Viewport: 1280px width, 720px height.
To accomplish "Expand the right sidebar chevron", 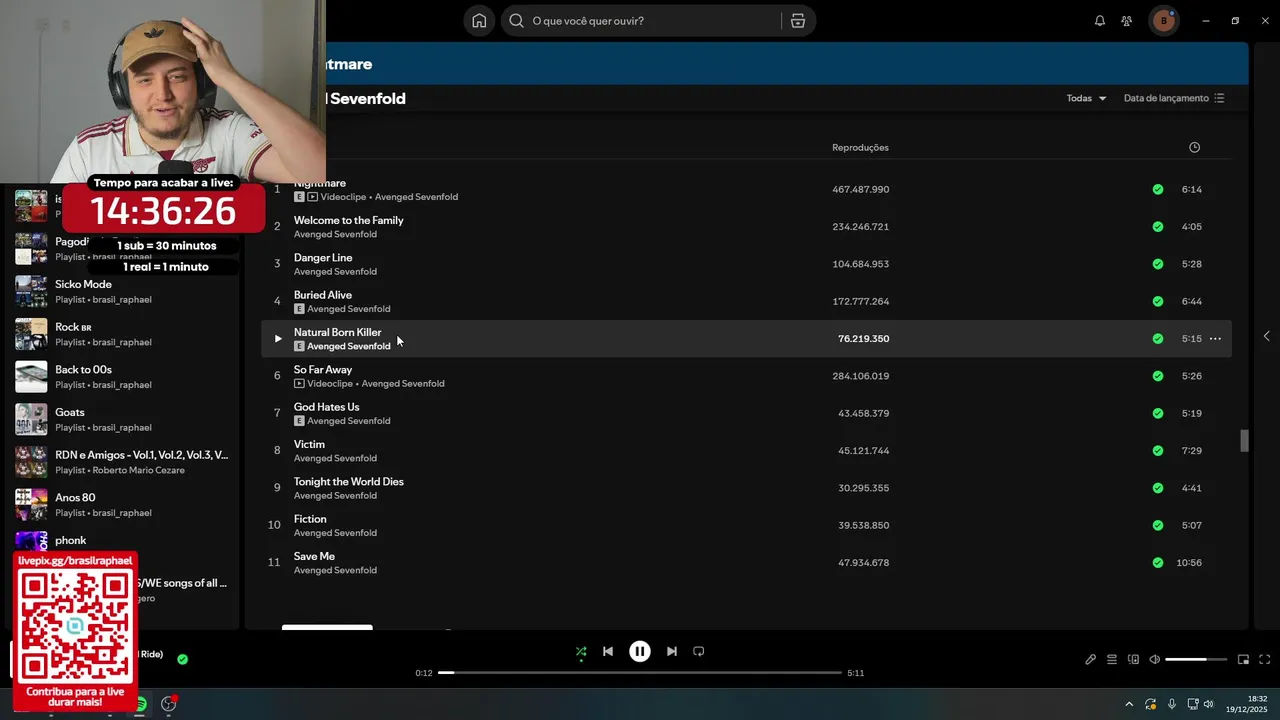I will 1266,336.
